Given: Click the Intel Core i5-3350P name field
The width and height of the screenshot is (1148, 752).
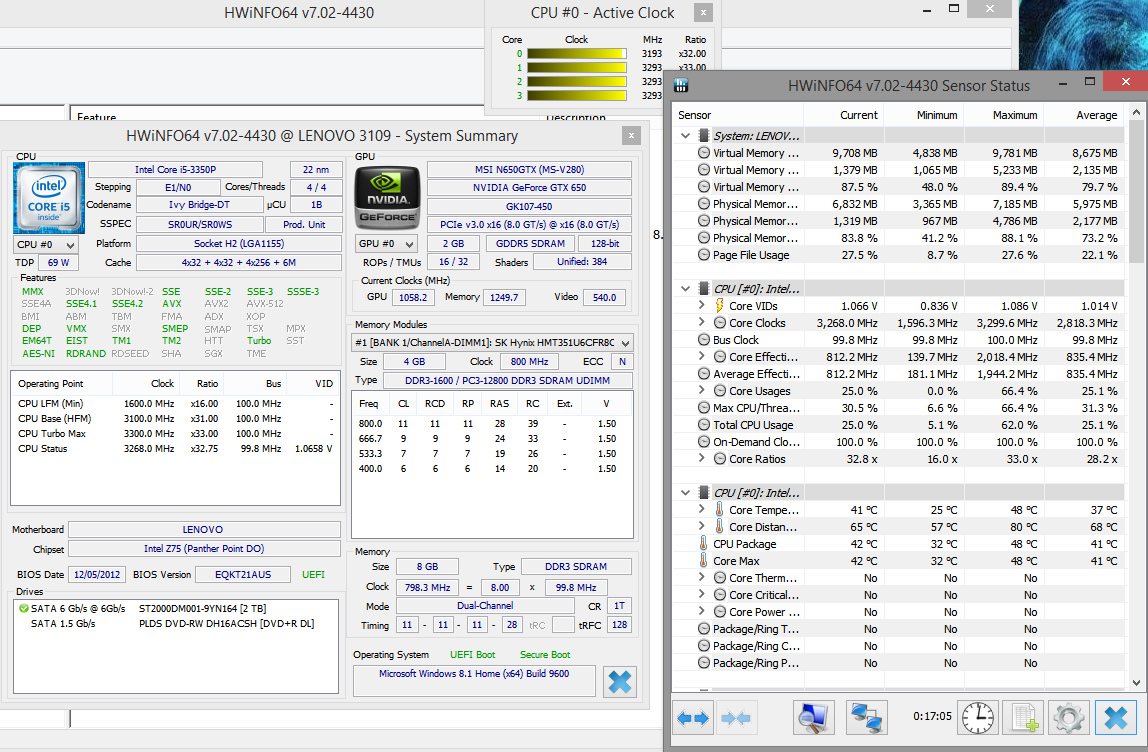Looking at the screenshot, I should (176, 169).
